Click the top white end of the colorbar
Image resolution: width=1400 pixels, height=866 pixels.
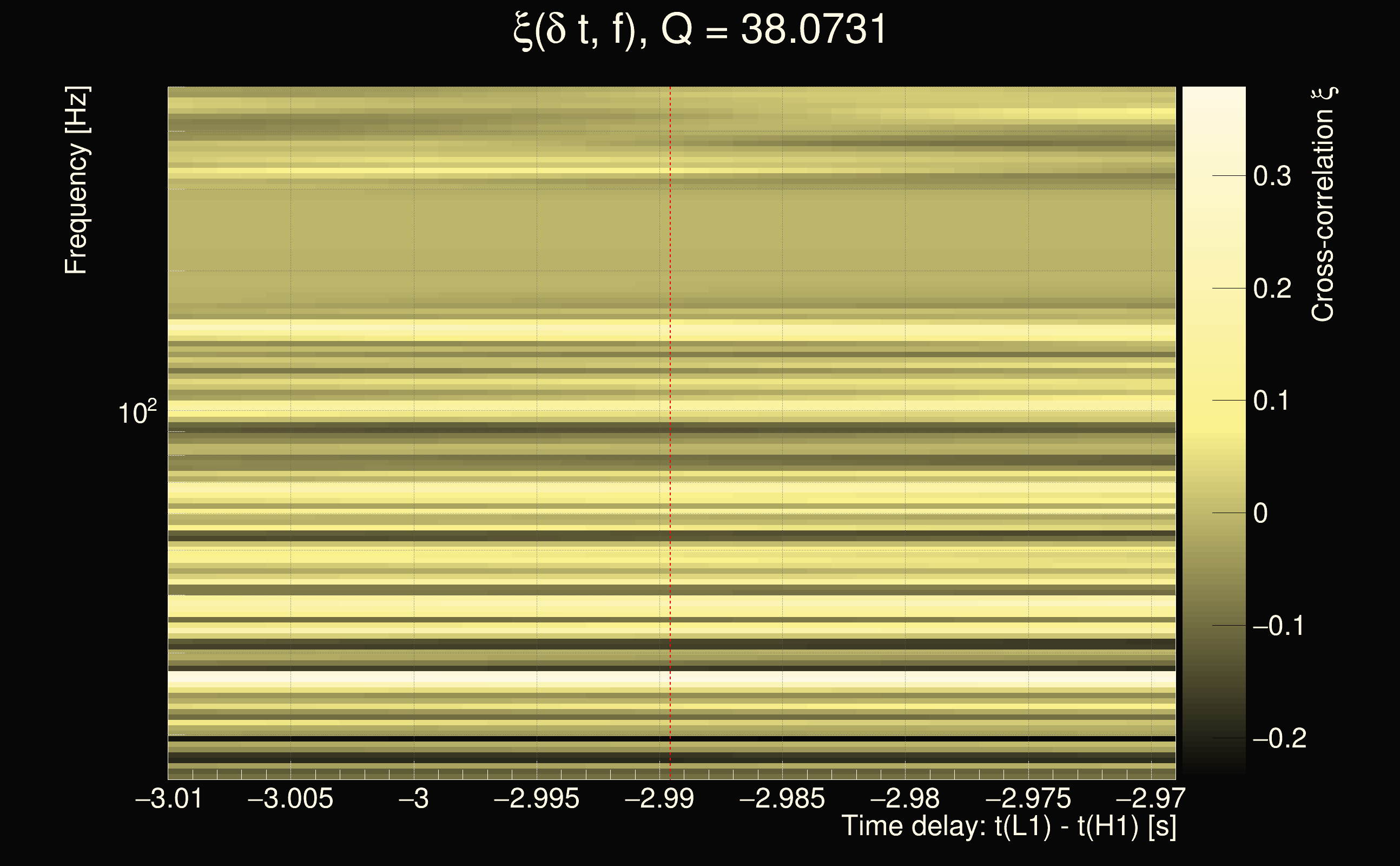coord(1213,95)
